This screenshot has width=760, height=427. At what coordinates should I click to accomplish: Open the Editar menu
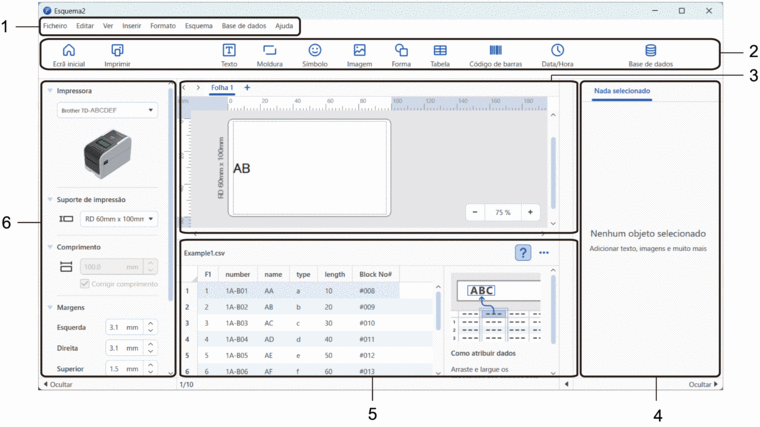[x=85, y=26]
